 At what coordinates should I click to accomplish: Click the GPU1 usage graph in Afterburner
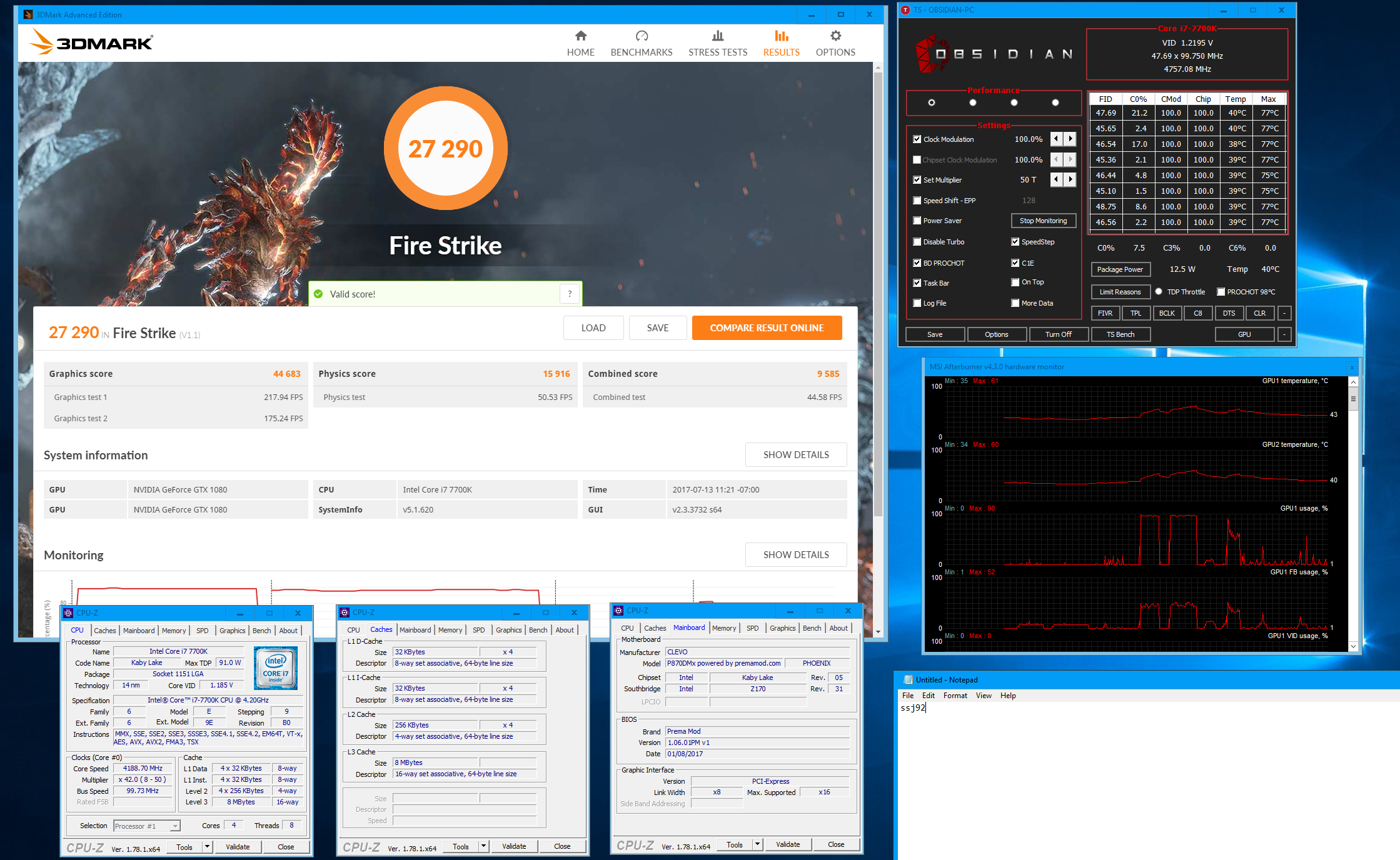1136,539
